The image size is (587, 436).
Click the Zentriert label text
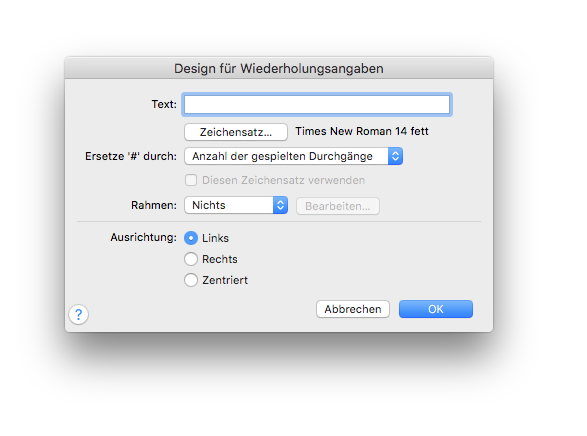(x=225, y=280)
